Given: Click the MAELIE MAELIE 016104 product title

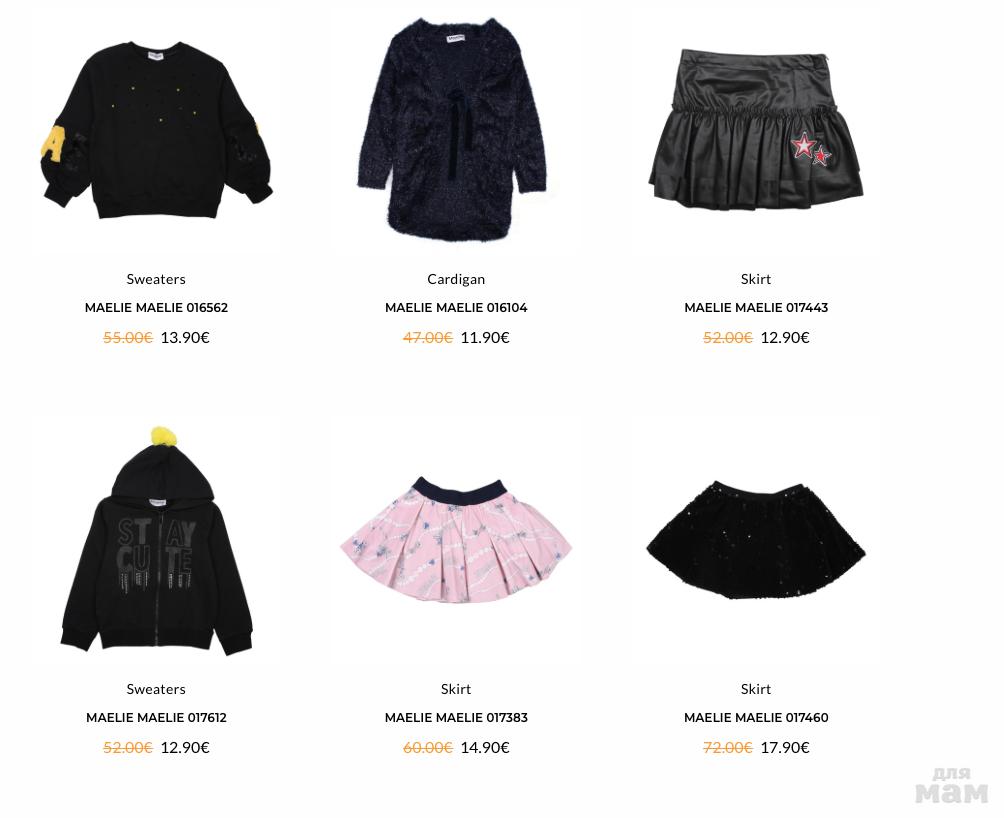Looking at the screenshot, I should point(456,307).
